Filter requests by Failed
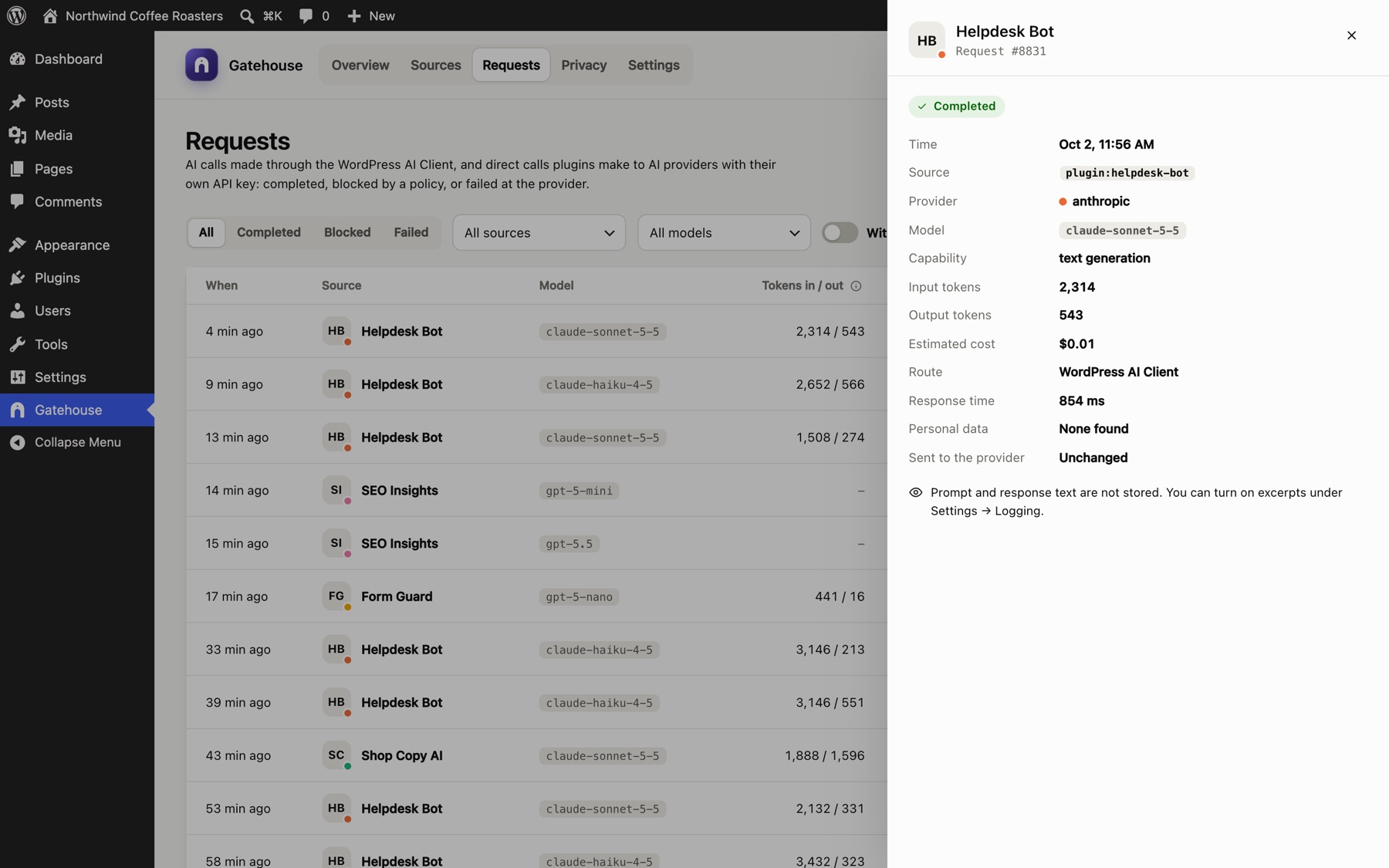Viewport: 1389px width, 868px height. point(411,232)
